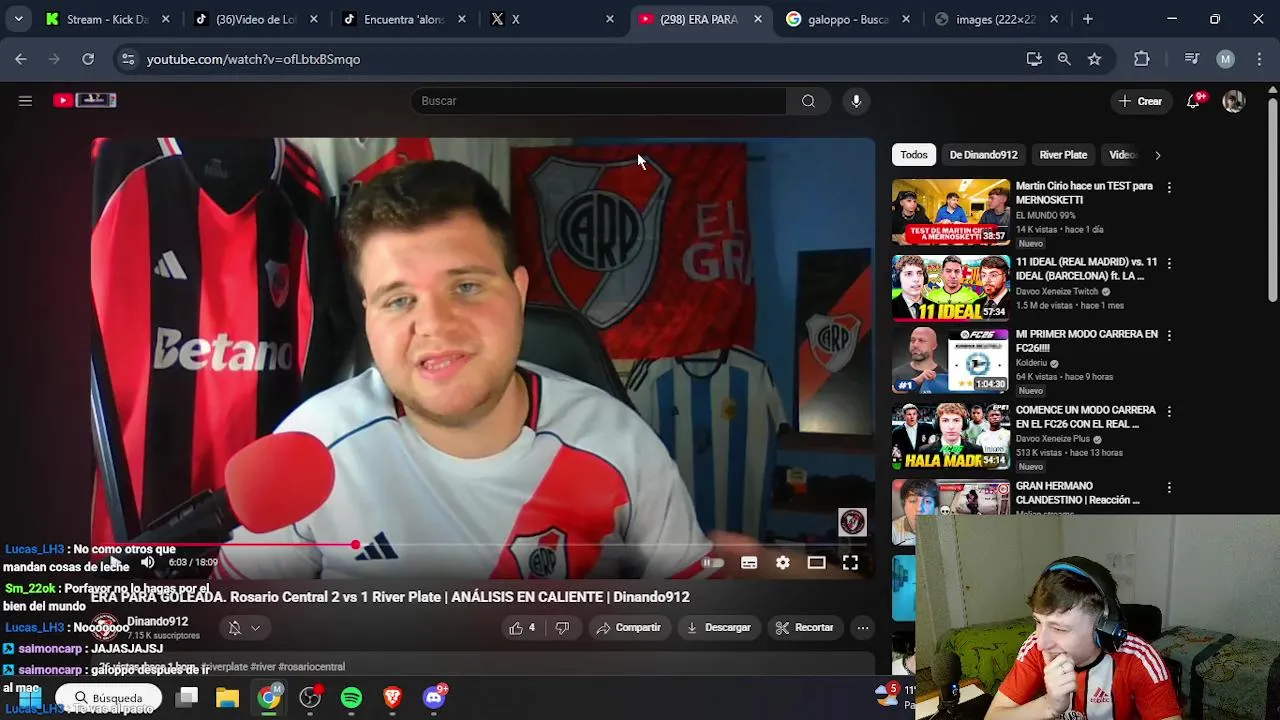Open the Martin Cirio TEST video thumbnail
This screenshot has width=1280, height=720.
pyautogui.click(x=951, y=212)
